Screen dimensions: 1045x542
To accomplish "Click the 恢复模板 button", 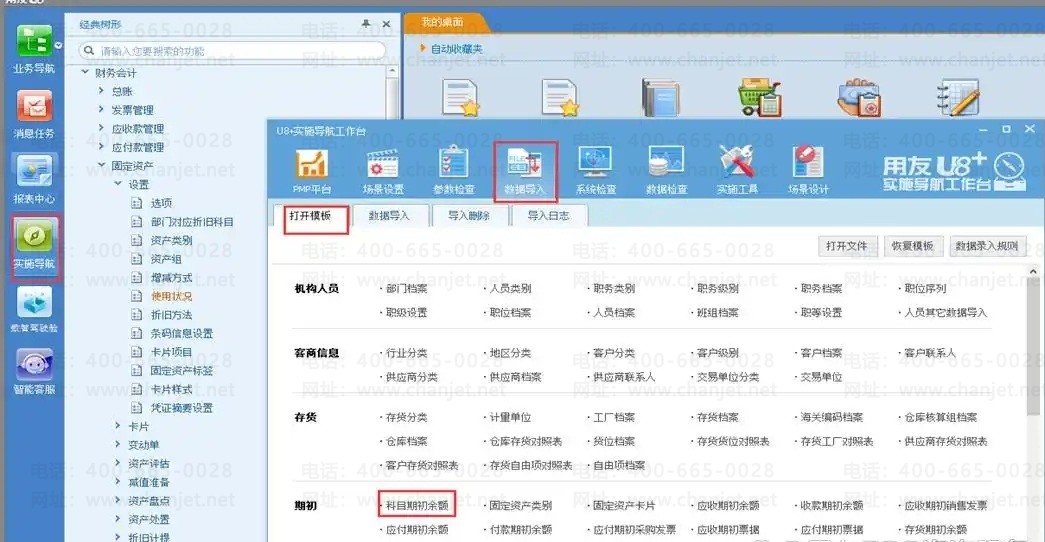I will [x=912, y=246].
